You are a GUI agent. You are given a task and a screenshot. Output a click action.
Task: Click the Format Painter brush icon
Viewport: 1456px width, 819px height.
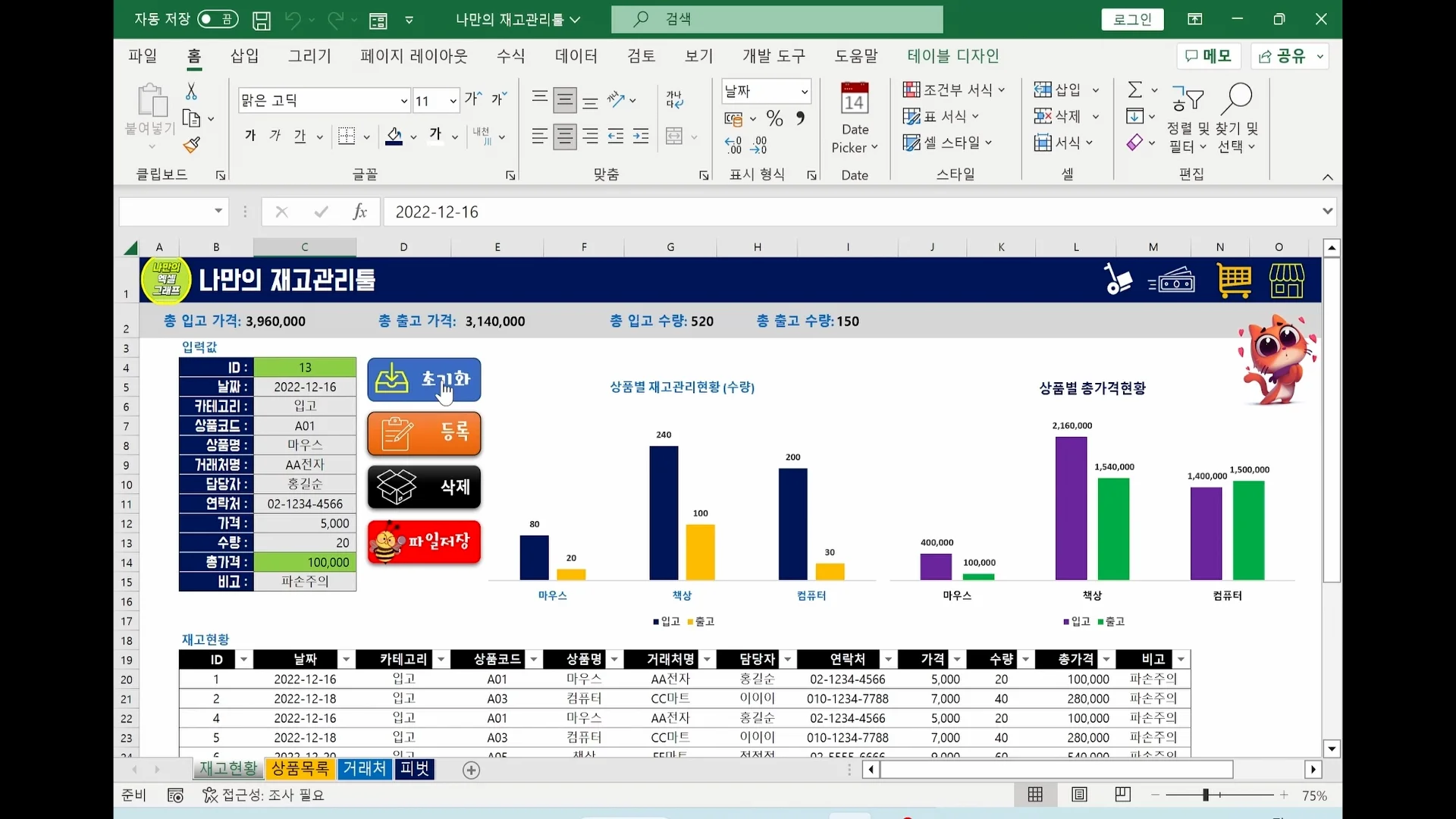pyautogui.click(x=192, y=144)
